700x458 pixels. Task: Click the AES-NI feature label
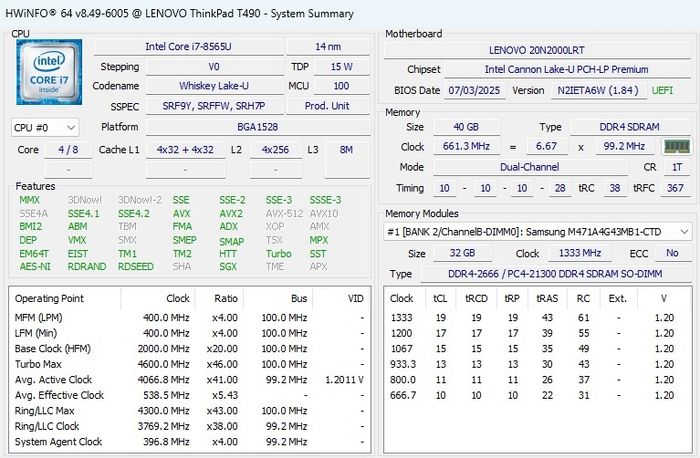(35, 266)
